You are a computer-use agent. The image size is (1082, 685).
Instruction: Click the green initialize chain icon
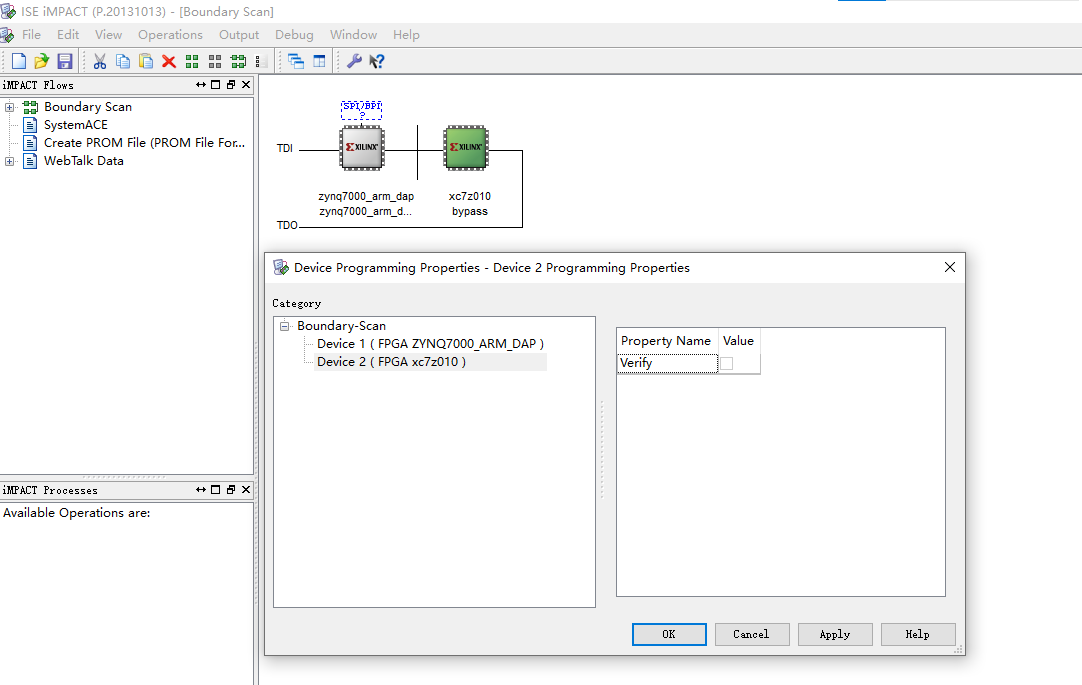point(238,61)
